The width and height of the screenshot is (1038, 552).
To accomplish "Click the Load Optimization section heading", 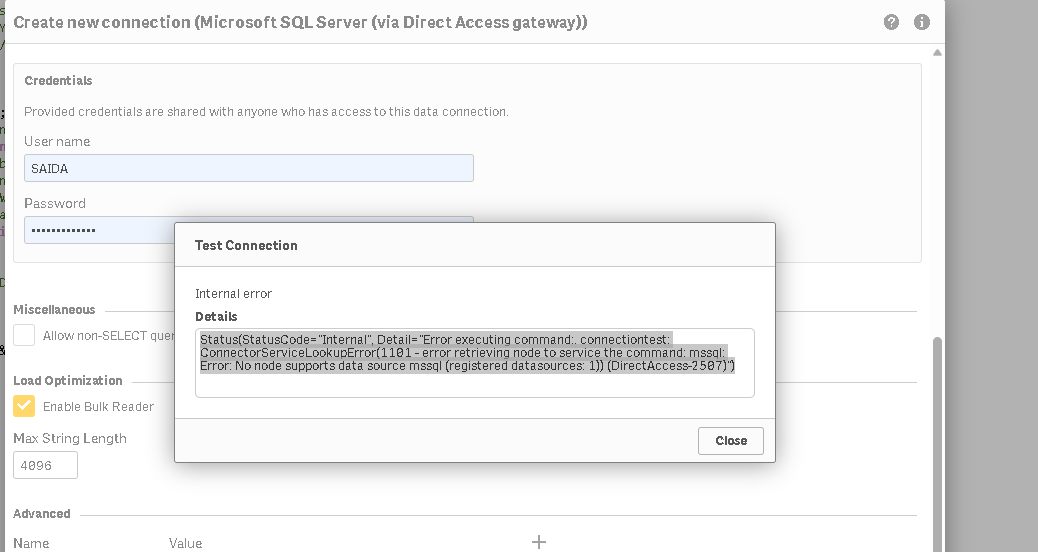I will coord(67,381).
